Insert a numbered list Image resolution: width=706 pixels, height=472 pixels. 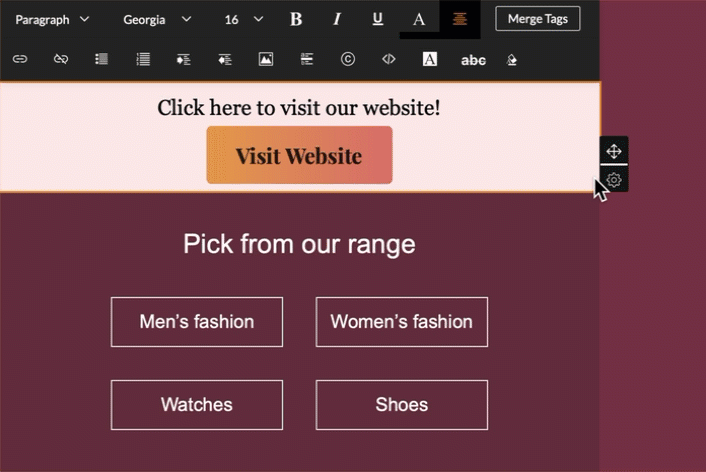tap(143, 59)
